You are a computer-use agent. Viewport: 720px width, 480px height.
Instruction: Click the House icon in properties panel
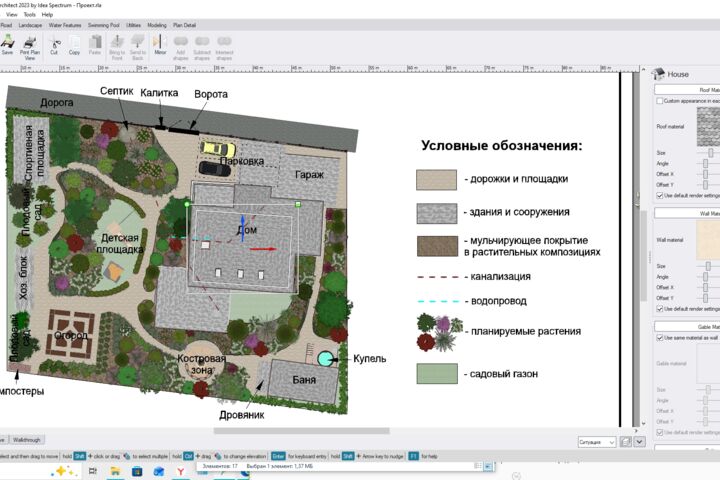[658, 73]
